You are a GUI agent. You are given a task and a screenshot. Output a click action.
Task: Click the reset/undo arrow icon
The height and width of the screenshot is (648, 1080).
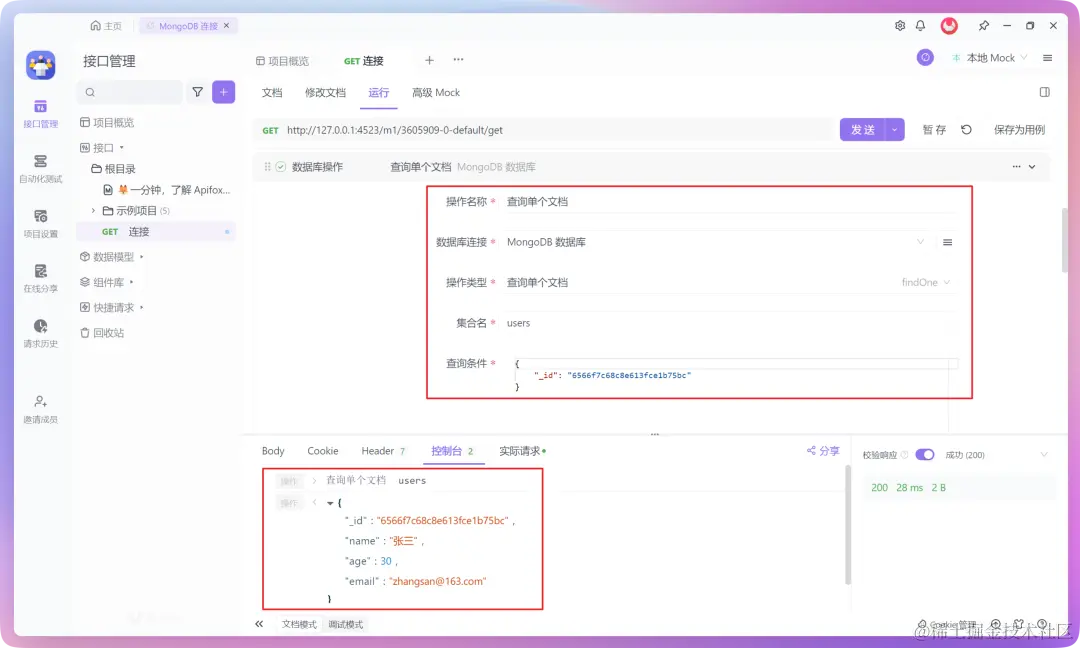click(x=966, y=129)
